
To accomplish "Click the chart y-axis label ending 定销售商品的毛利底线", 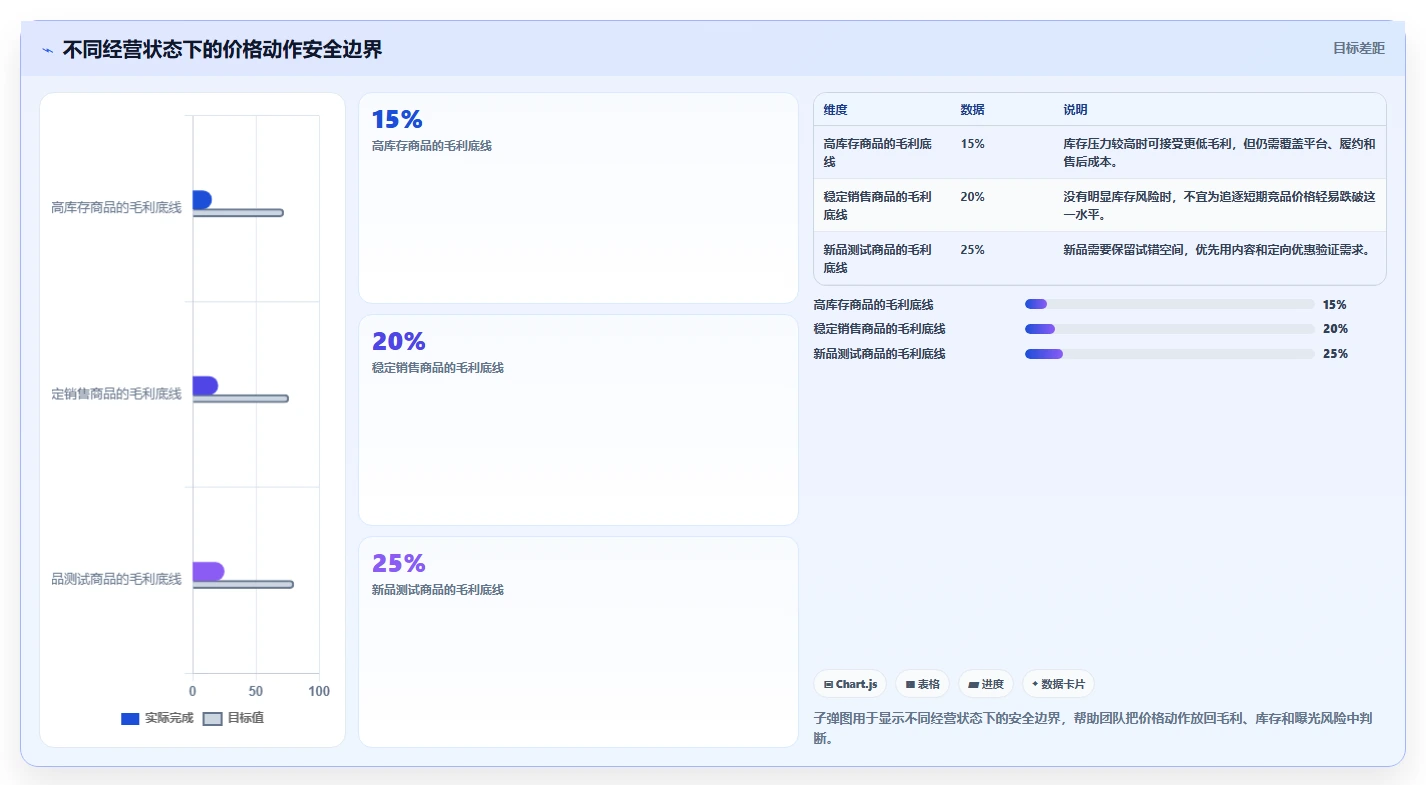I will click(x=116, y=394).
